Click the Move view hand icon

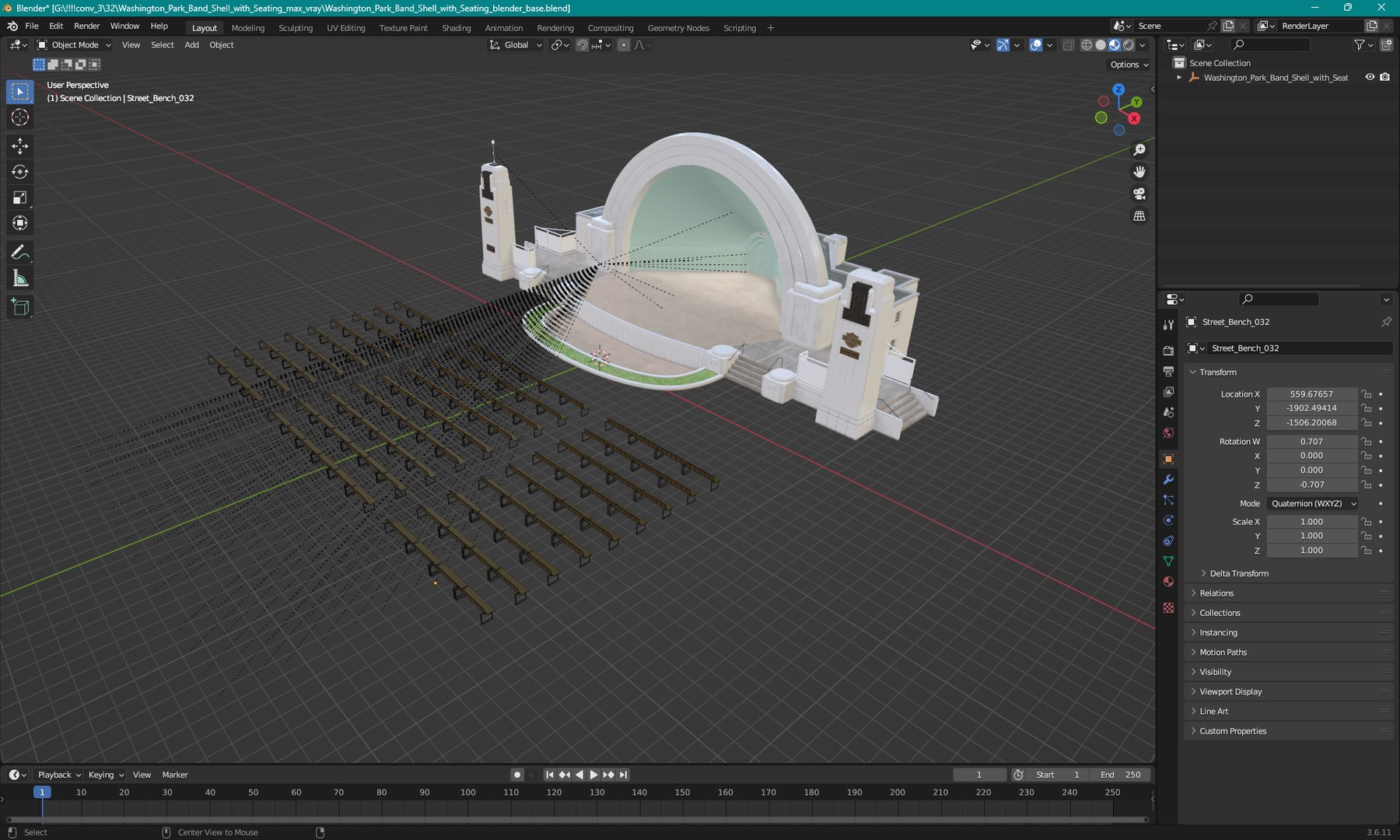pos(1139,172)
